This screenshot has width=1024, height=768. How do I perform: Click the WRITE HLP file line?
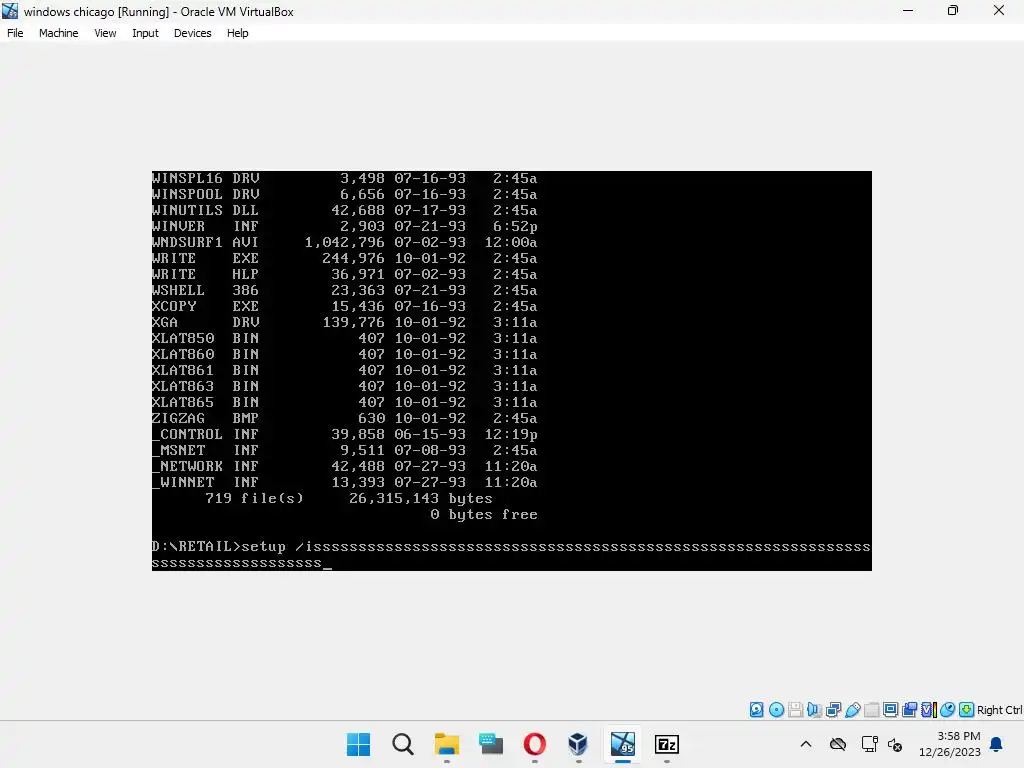point(345,274)
